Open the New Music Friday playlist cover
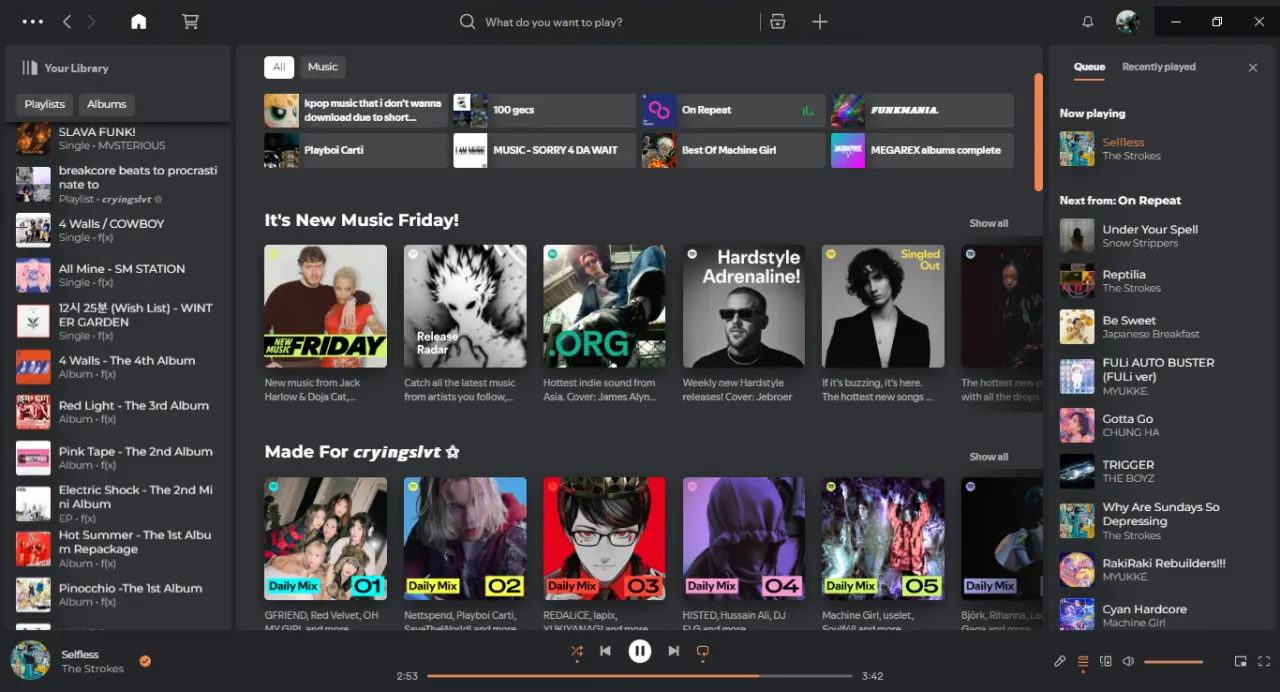Viewport: 1280px width, 692px height. point(325,306)
